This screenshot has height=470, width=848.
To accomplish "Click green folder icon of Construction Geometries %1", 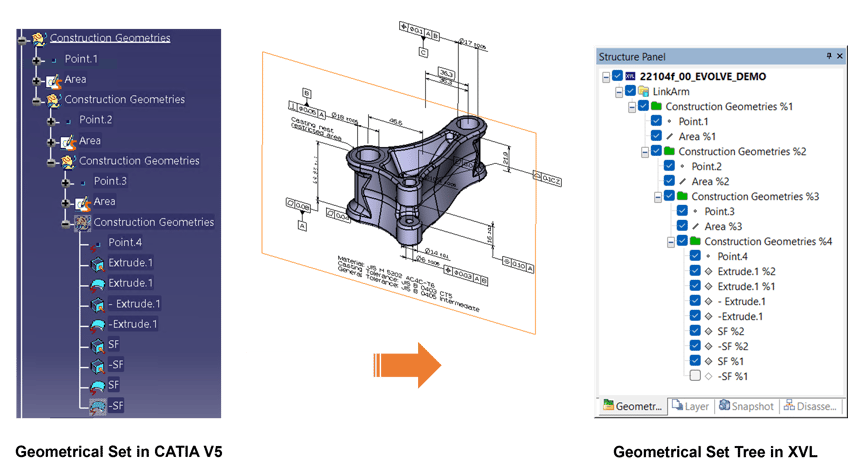I will coord(656,106).
